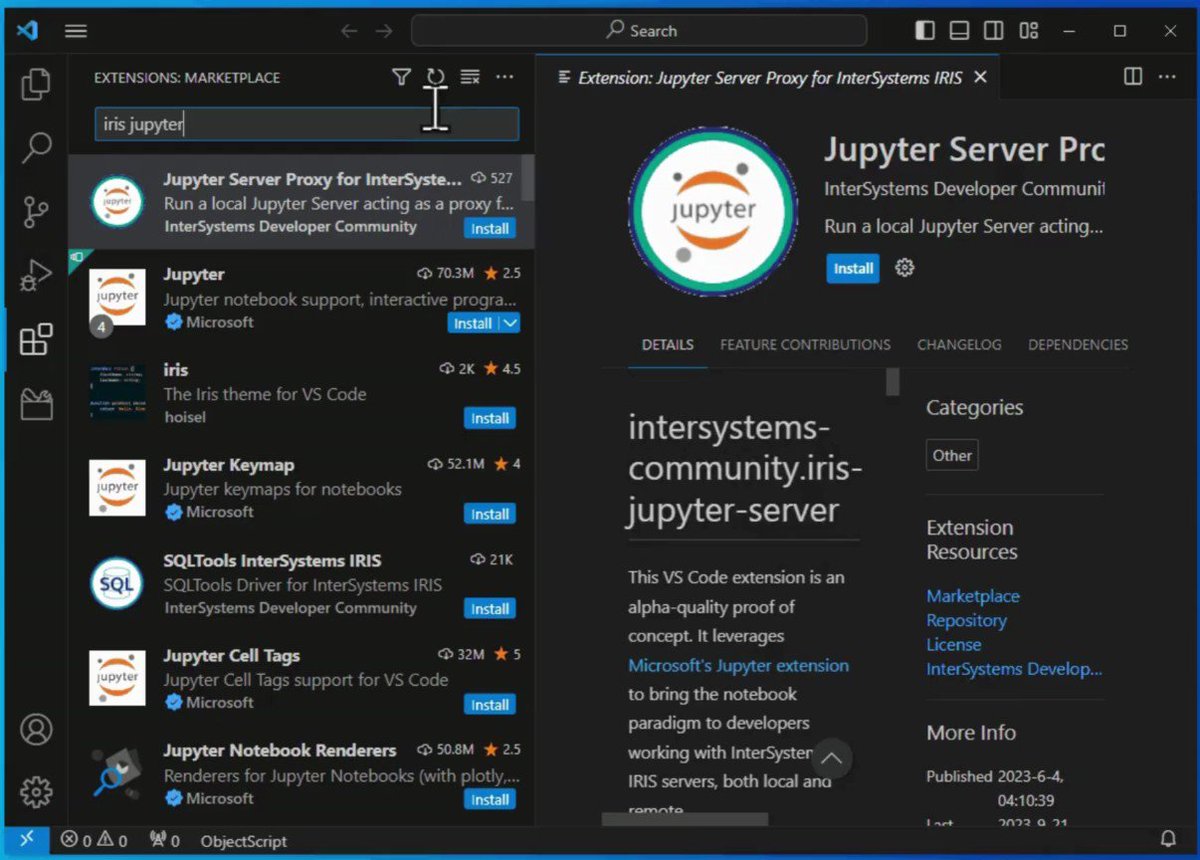Image resolution: width=1200 pixels, height=860 pixels.
Task: Open the Run and Debug view
Action: tap(36, 276)
